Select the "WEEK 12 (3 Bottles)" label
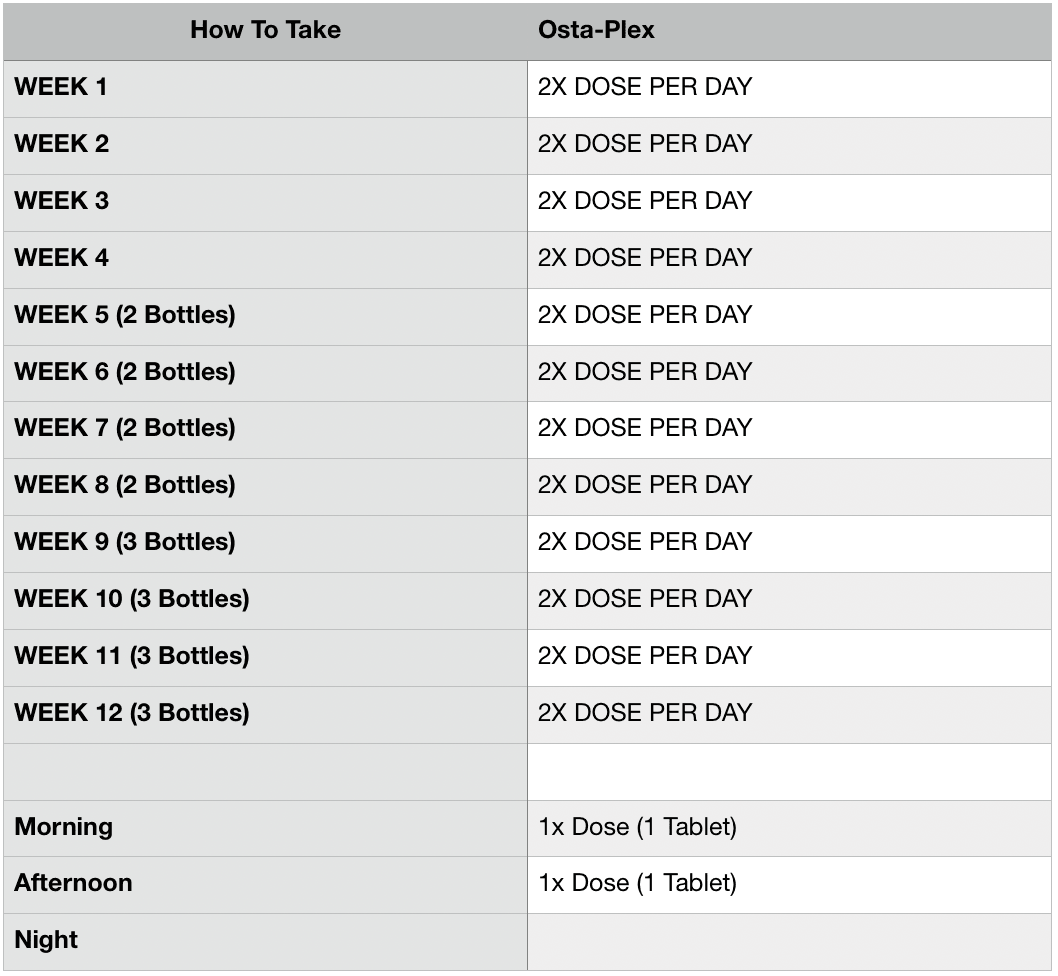This screenshot has height=976, width=1058. pos(132,713)
